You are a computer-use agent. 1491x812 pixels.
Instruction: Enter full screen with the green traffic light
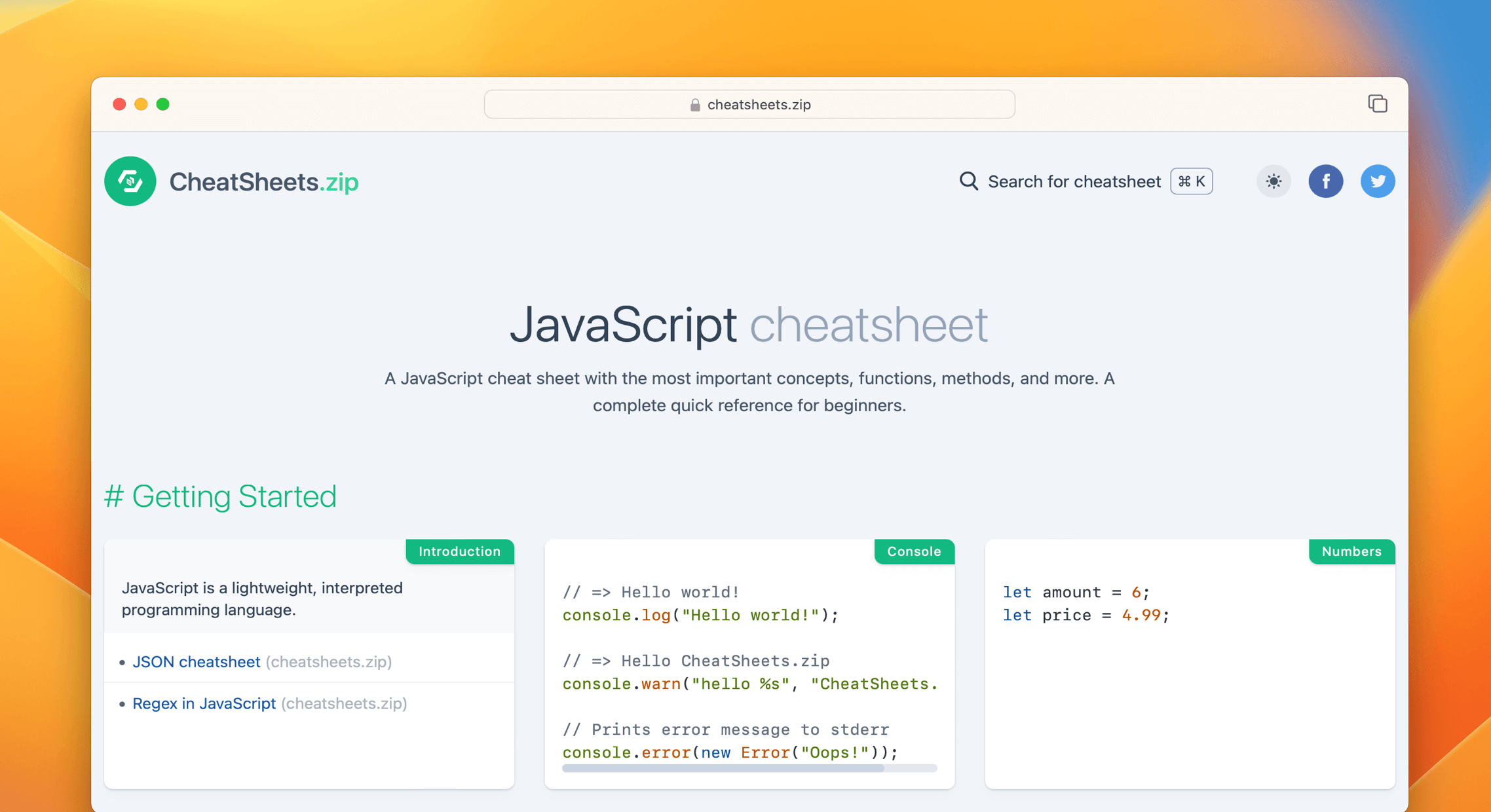click(x=163, y=104)
